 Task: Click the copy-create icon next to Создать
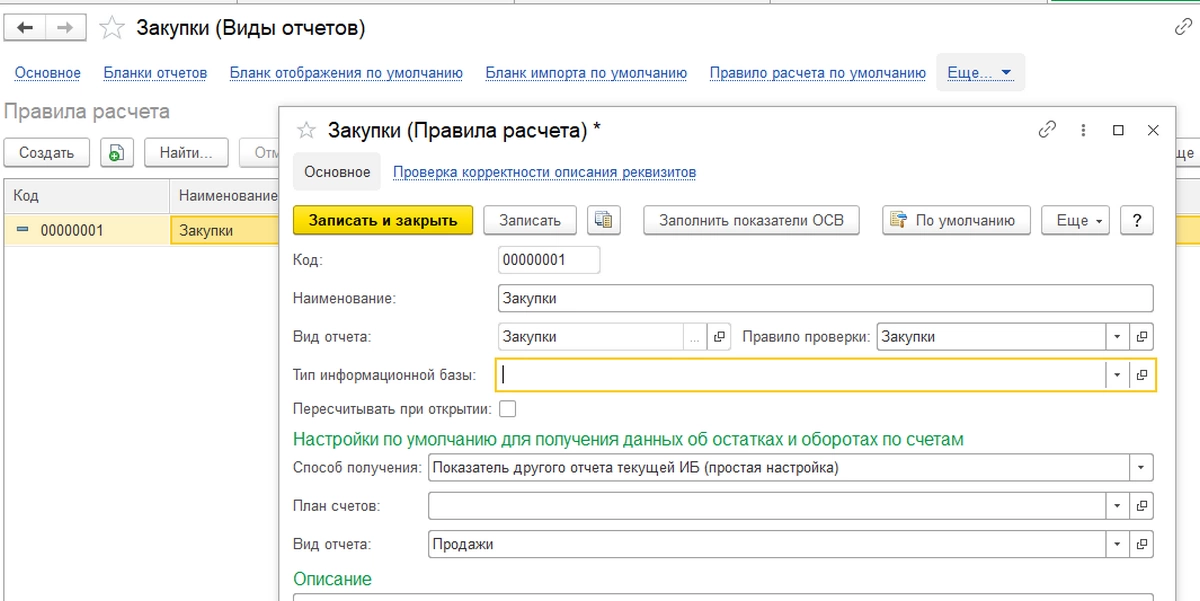click(x=116, y=153)
